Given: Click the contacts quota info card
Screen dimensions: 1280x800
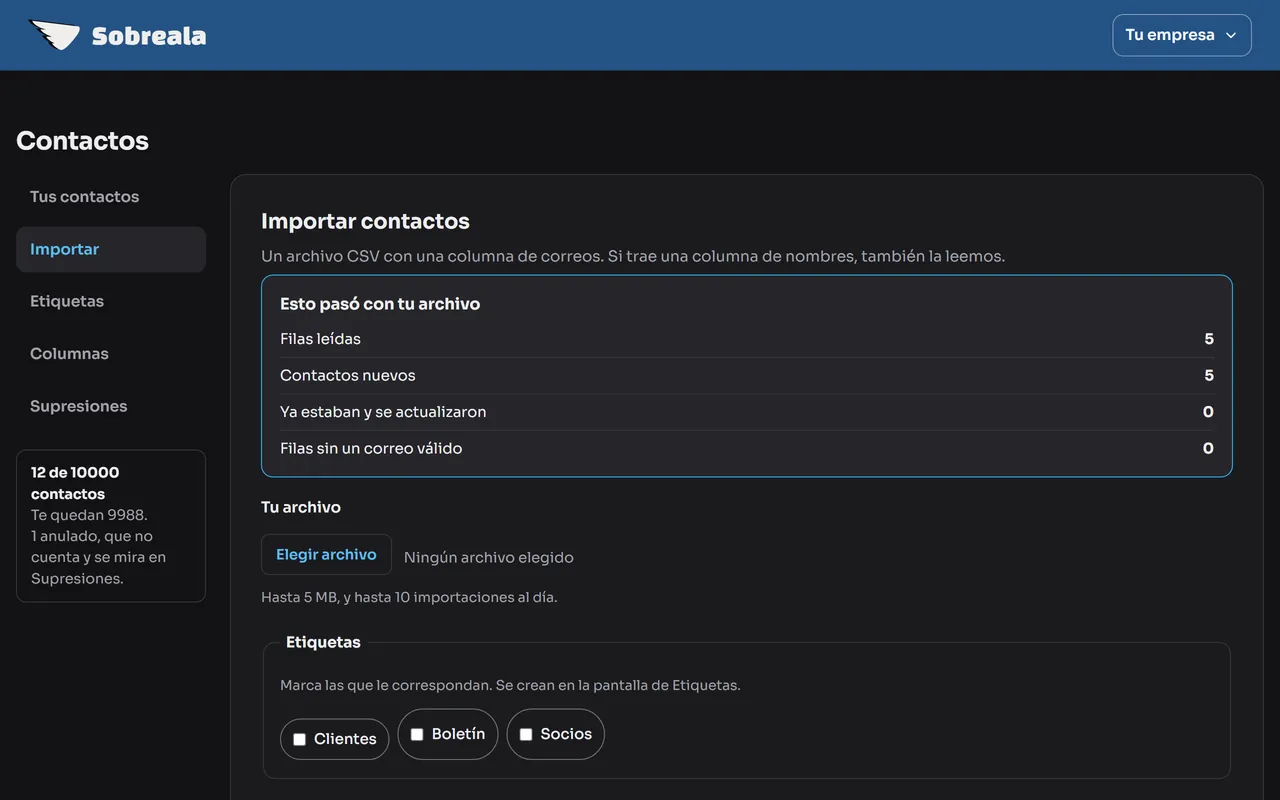Looking at the screenshot, I should click(x=111, y=526).
